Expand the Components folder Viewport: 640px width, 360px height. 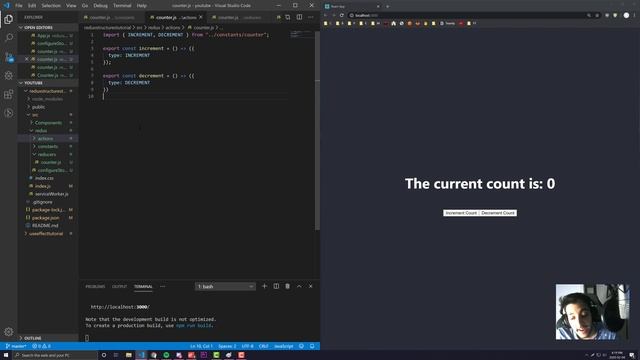48,122
